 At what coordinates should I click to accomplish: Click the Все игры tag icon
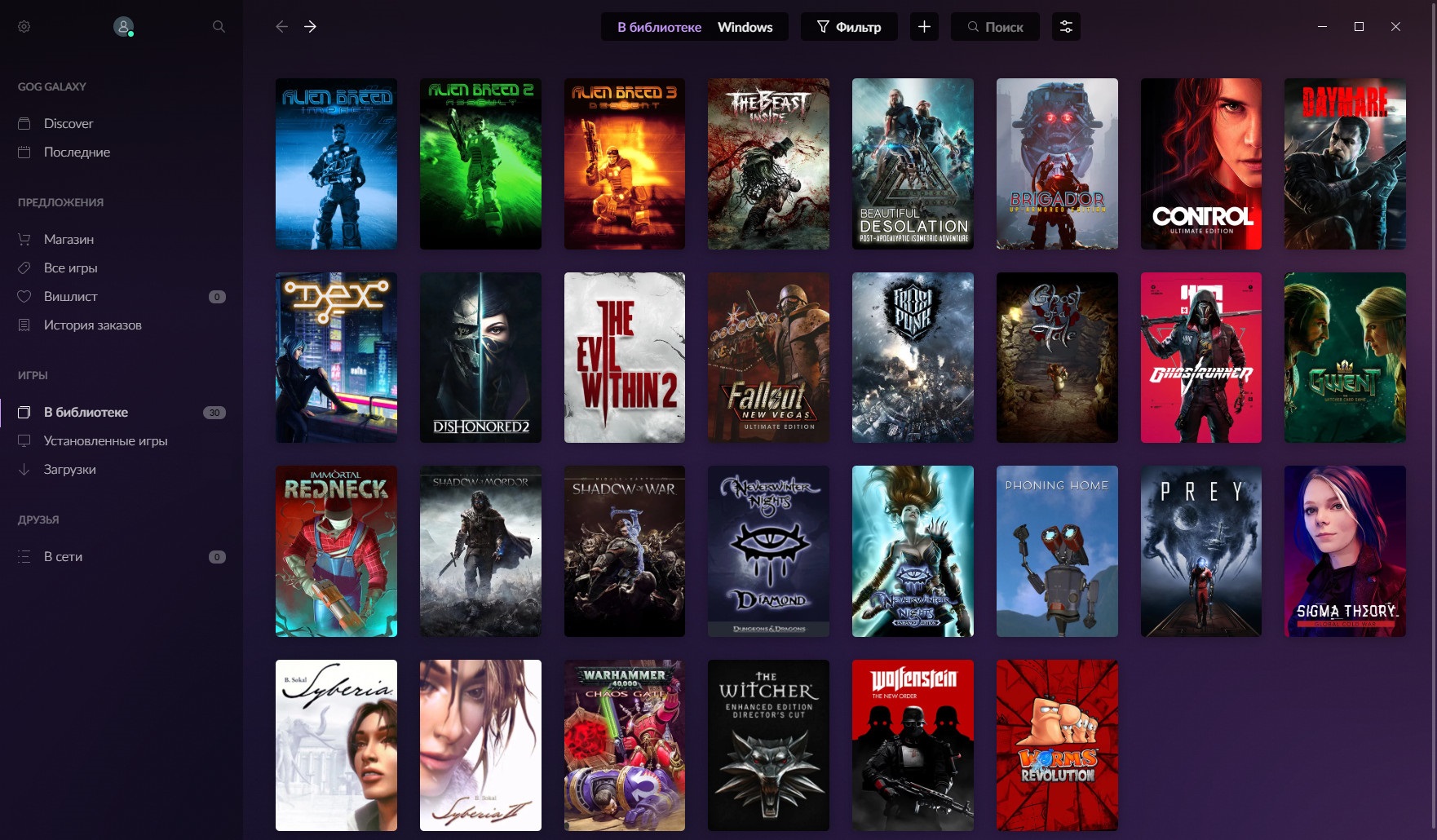(24, 267)
